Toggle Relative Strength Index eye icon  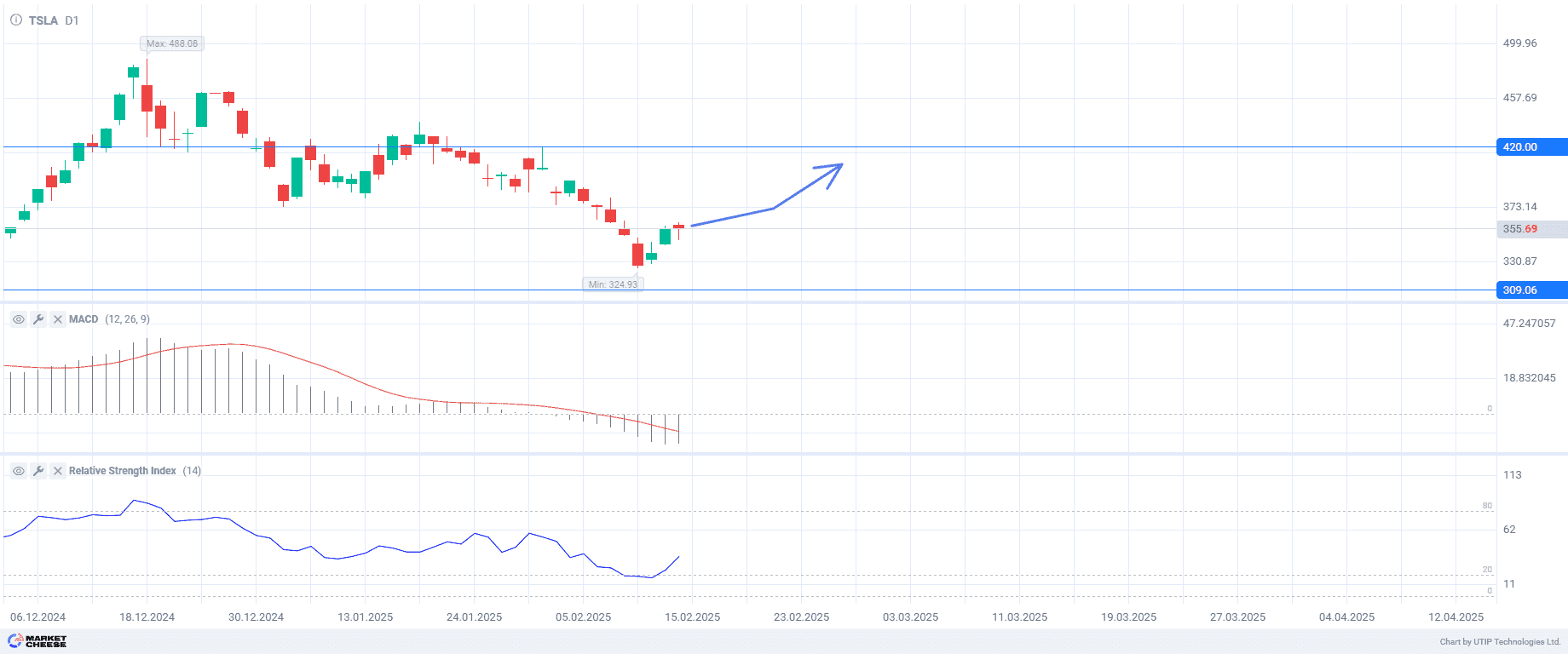tap(19, 471)
